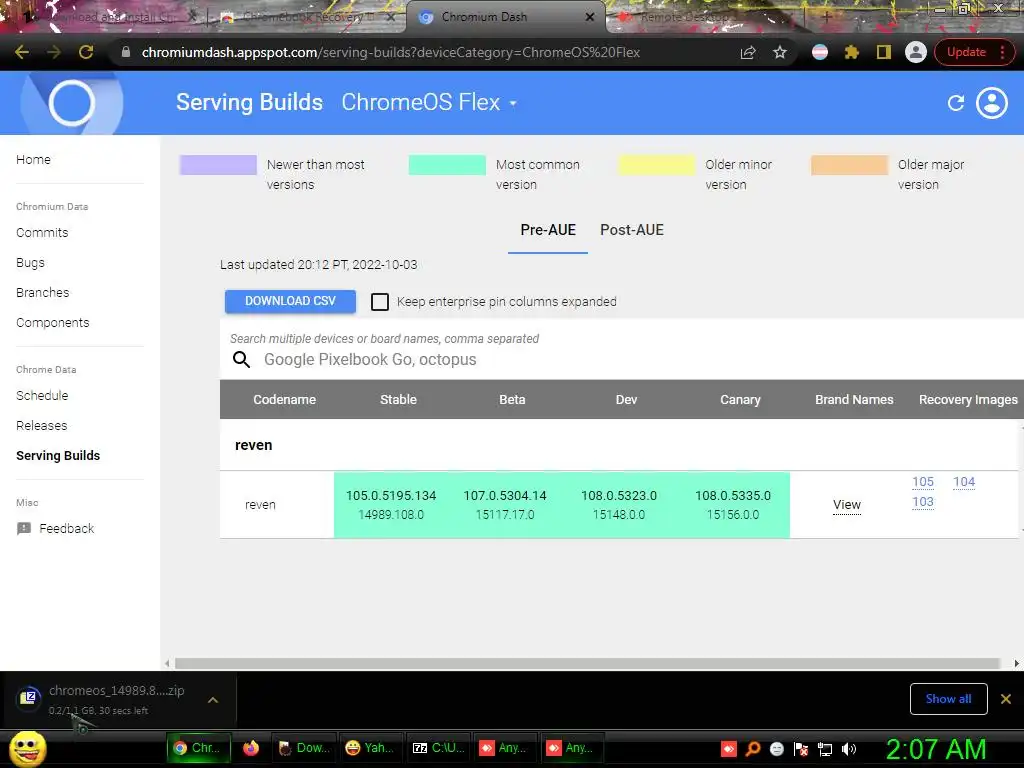The width and height of the screenshot is (1024, 768).
Task: Switch to the Chromebook Recovery browser tab
Action: coord(306,18)
